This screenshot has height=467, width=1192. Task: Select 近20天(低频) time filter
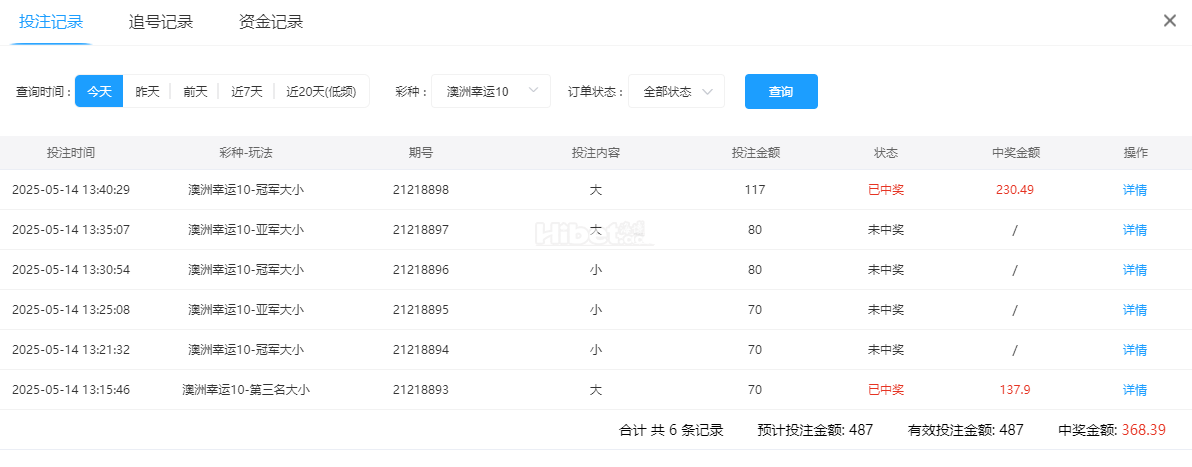click(x=320, y=91)
